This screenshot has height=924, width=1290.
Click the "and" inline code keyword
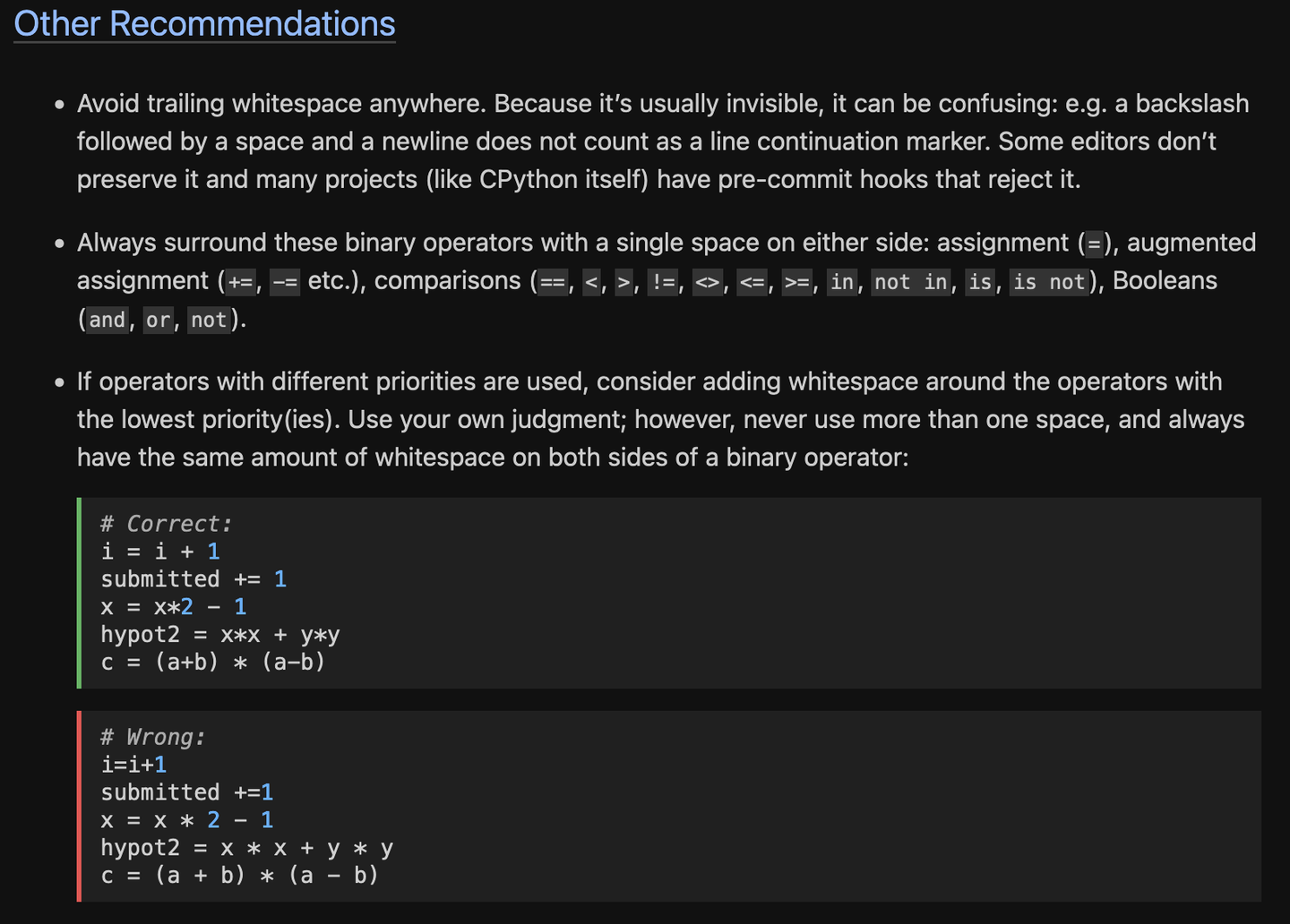pyautogui.click(x=107, y=320)
